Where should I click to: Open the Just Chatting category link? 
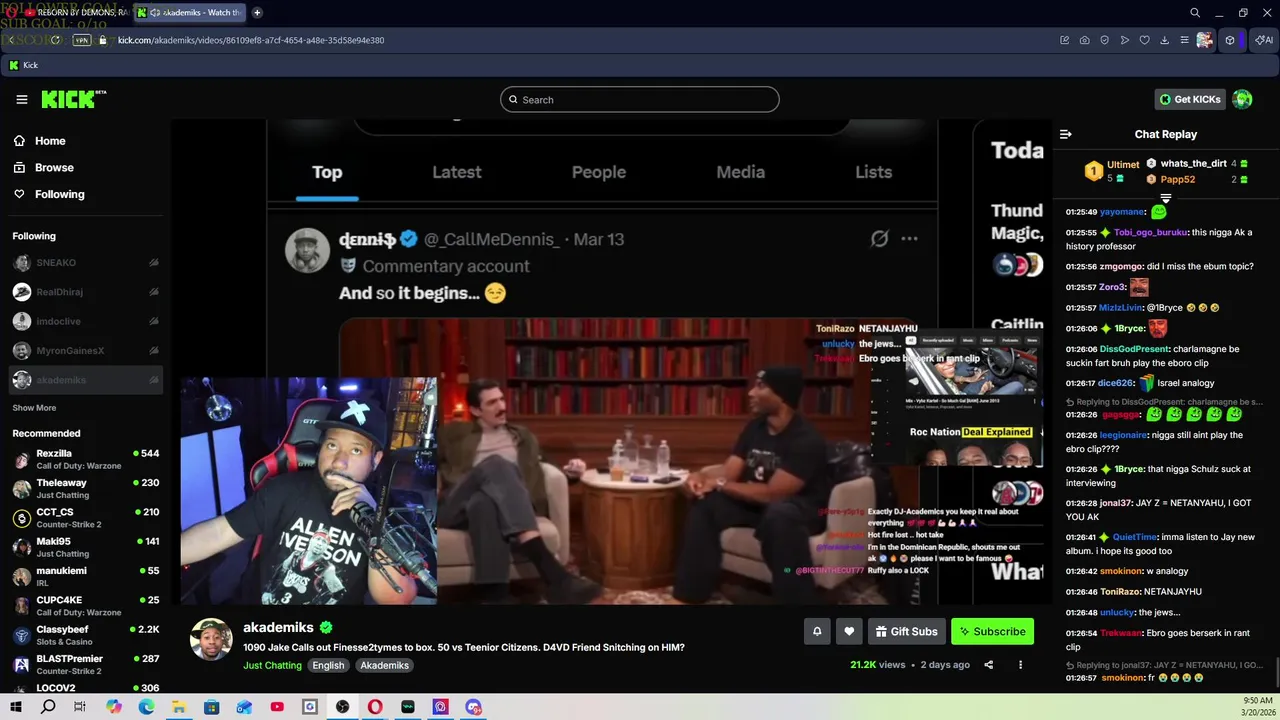[x=272, y=665]
